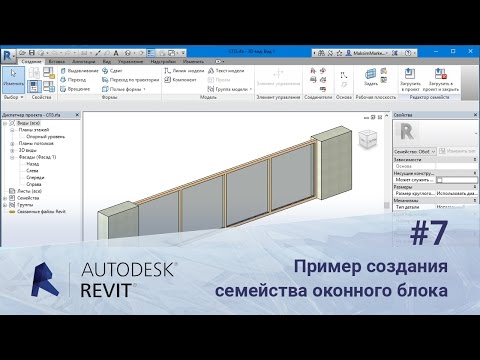Click the Open folder icon in quick access toolbar
Viewport: 480px width, 360px height.
pyautogui.click(x=22, y=53)
